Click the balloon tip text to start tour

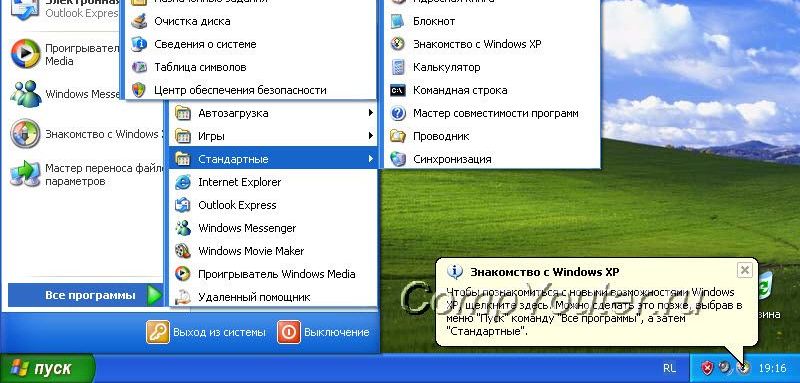(593, 312)
